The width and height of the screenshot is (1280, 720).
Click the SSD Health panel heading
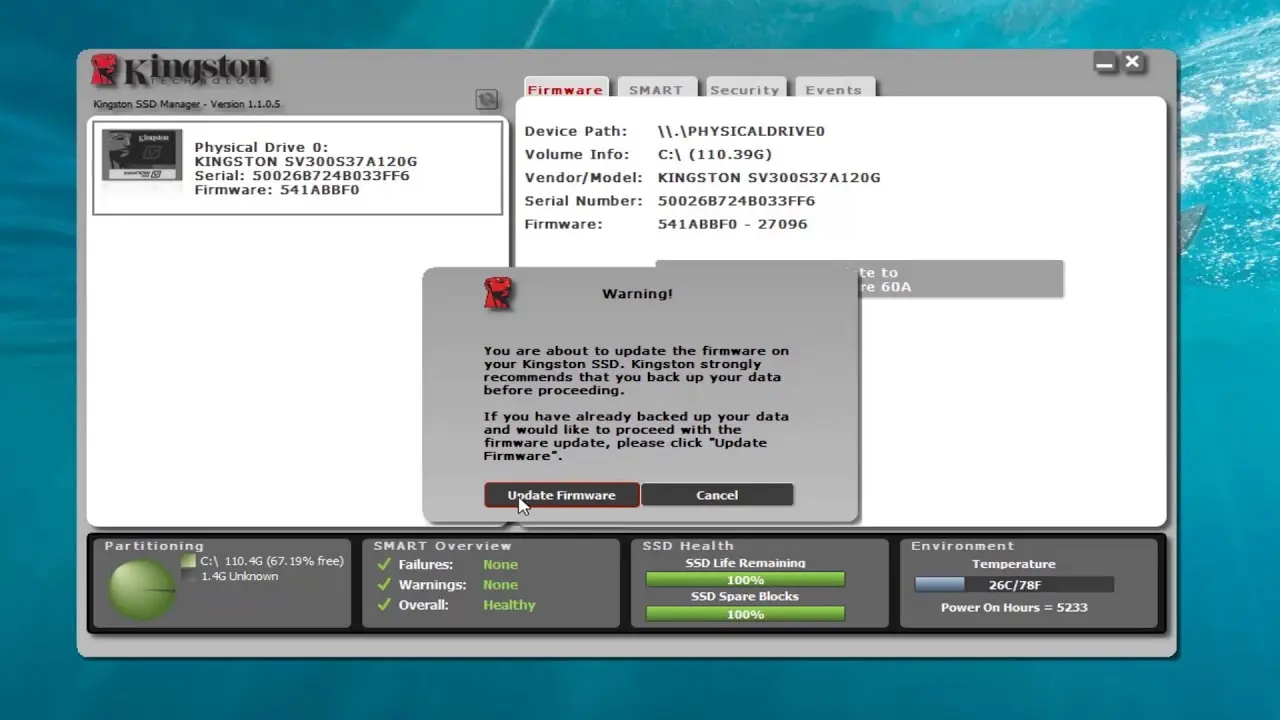pos(688,546)
